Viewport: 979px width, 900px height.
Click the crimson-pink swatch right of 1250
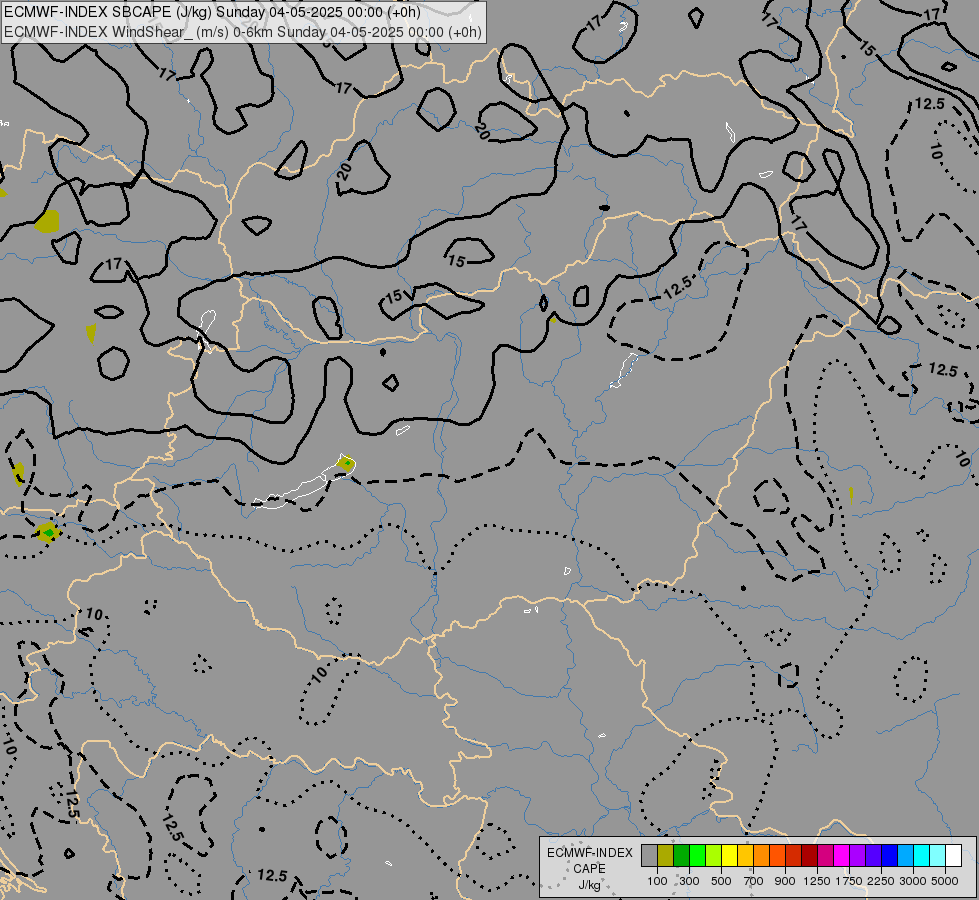click(825, 856)
